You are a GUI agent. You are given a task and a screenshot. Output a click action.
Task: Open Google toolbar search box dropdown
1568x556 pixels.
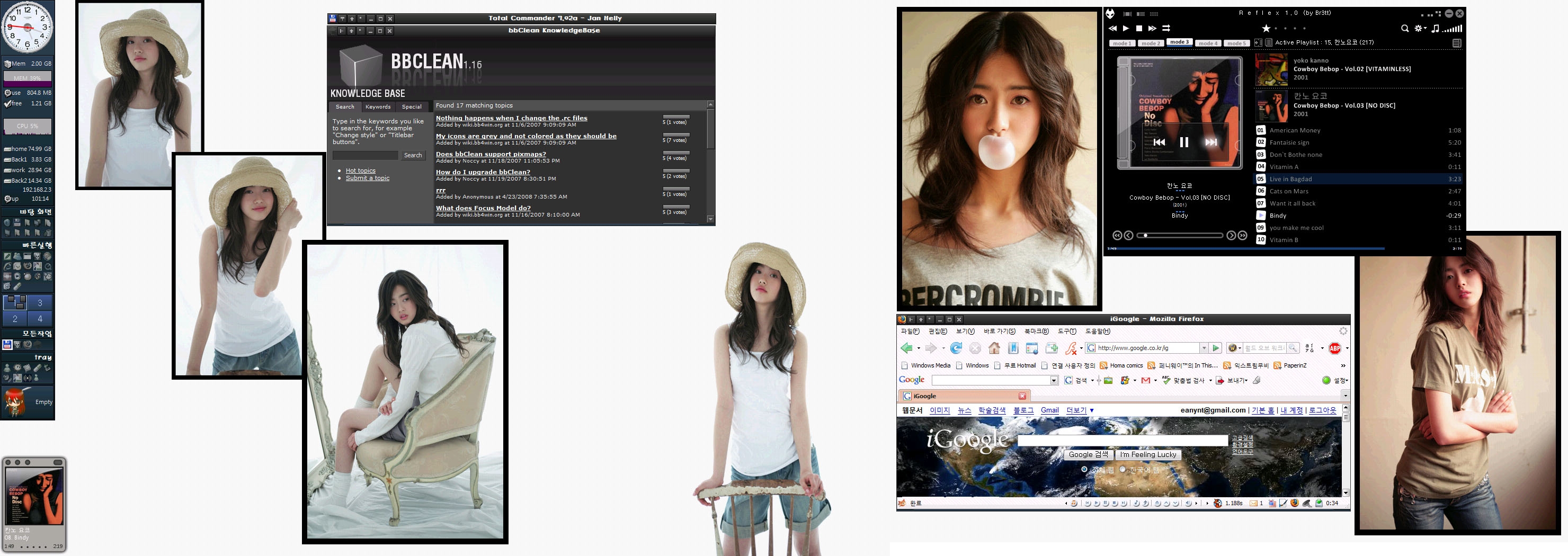1054,380
